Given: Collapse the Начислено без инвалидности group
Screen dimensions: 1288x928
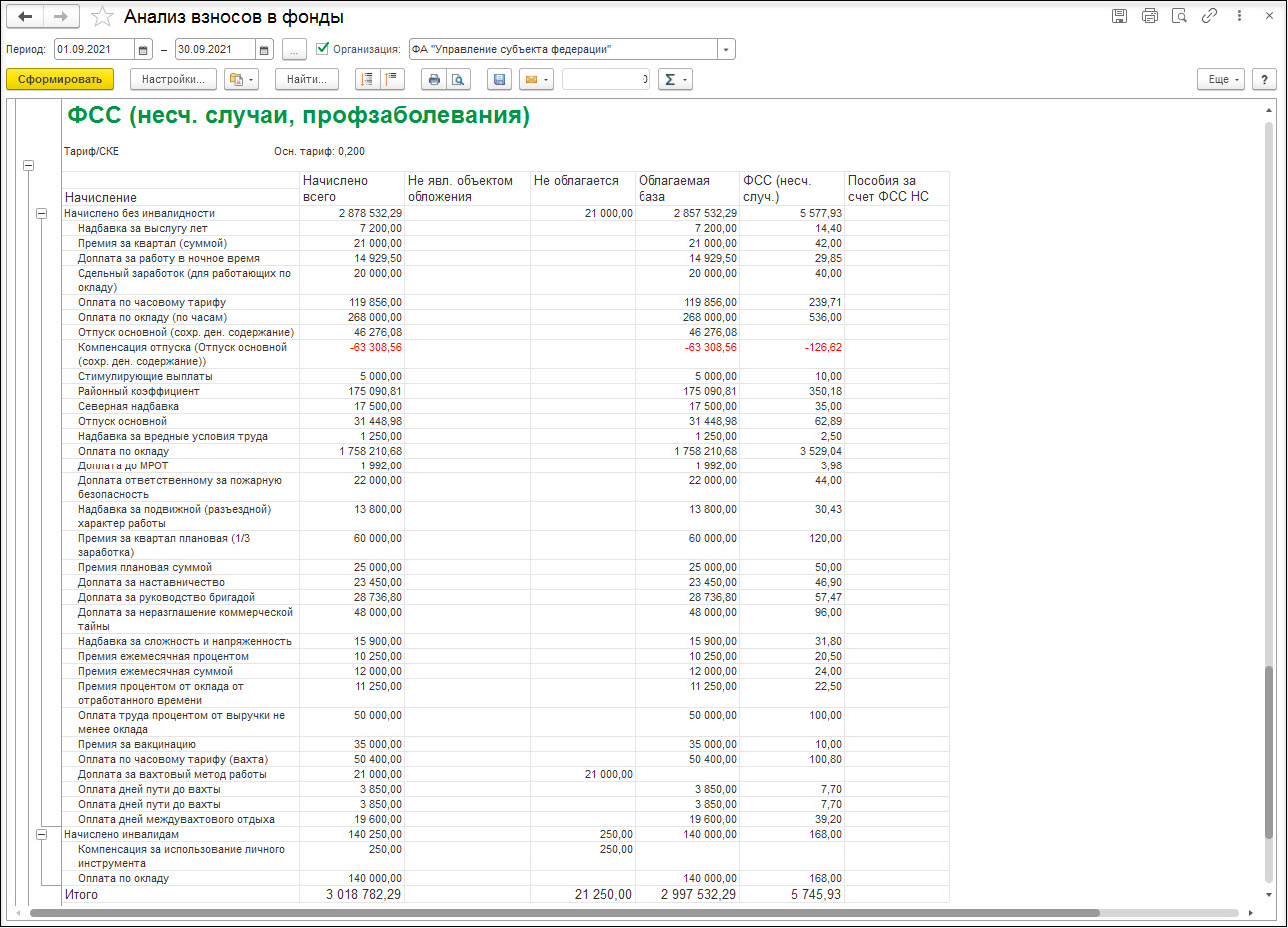Looking at the screenshot, I should 42,213.
